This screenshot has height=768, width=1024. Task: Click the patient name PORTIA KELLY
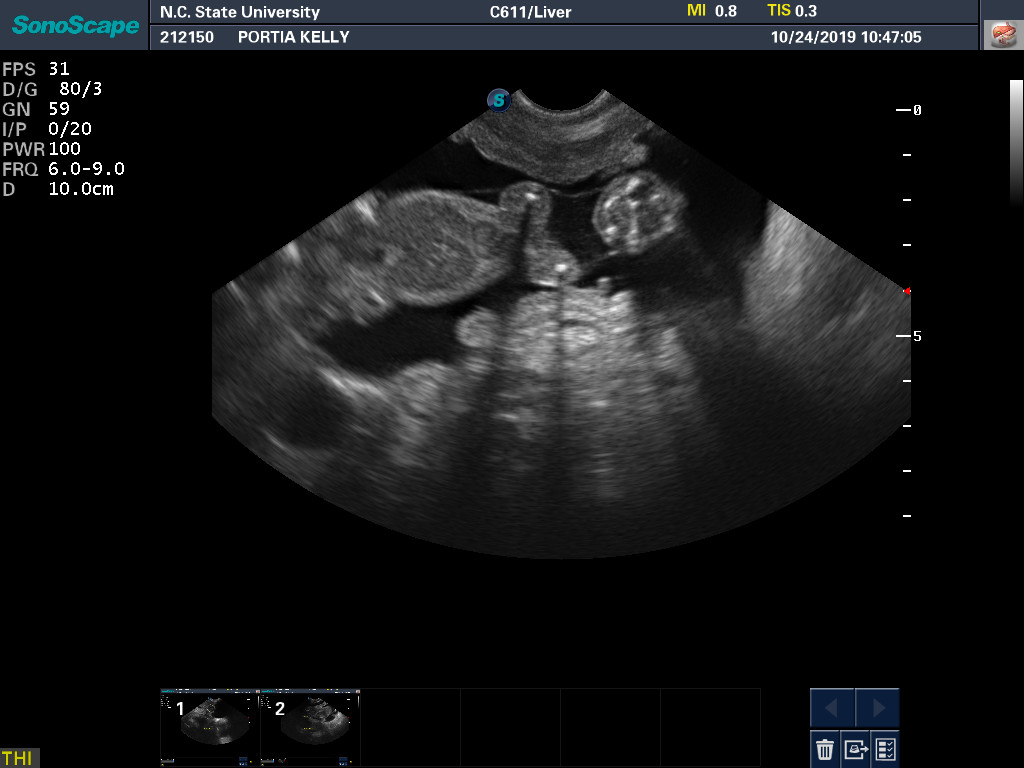click(293, 37)
